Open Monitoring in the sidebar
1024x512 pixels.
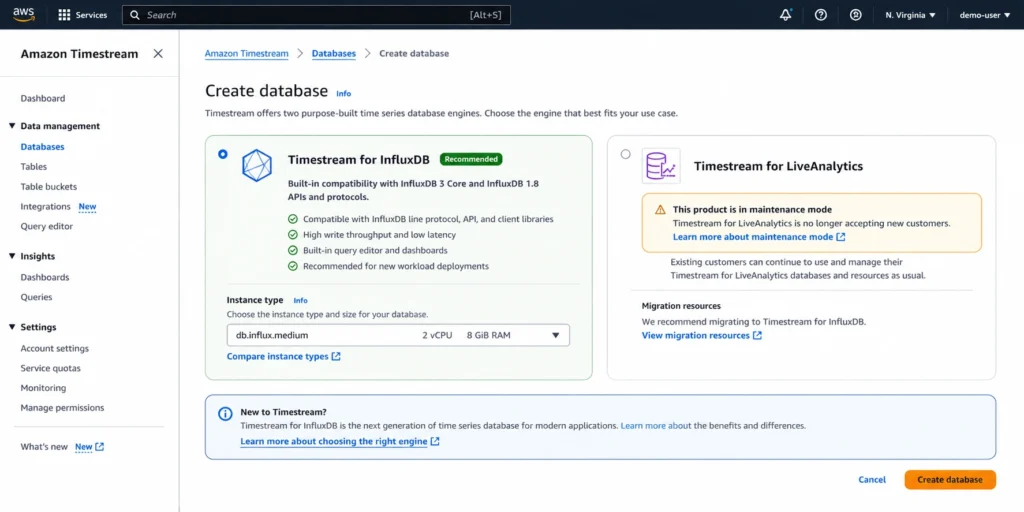43,388
